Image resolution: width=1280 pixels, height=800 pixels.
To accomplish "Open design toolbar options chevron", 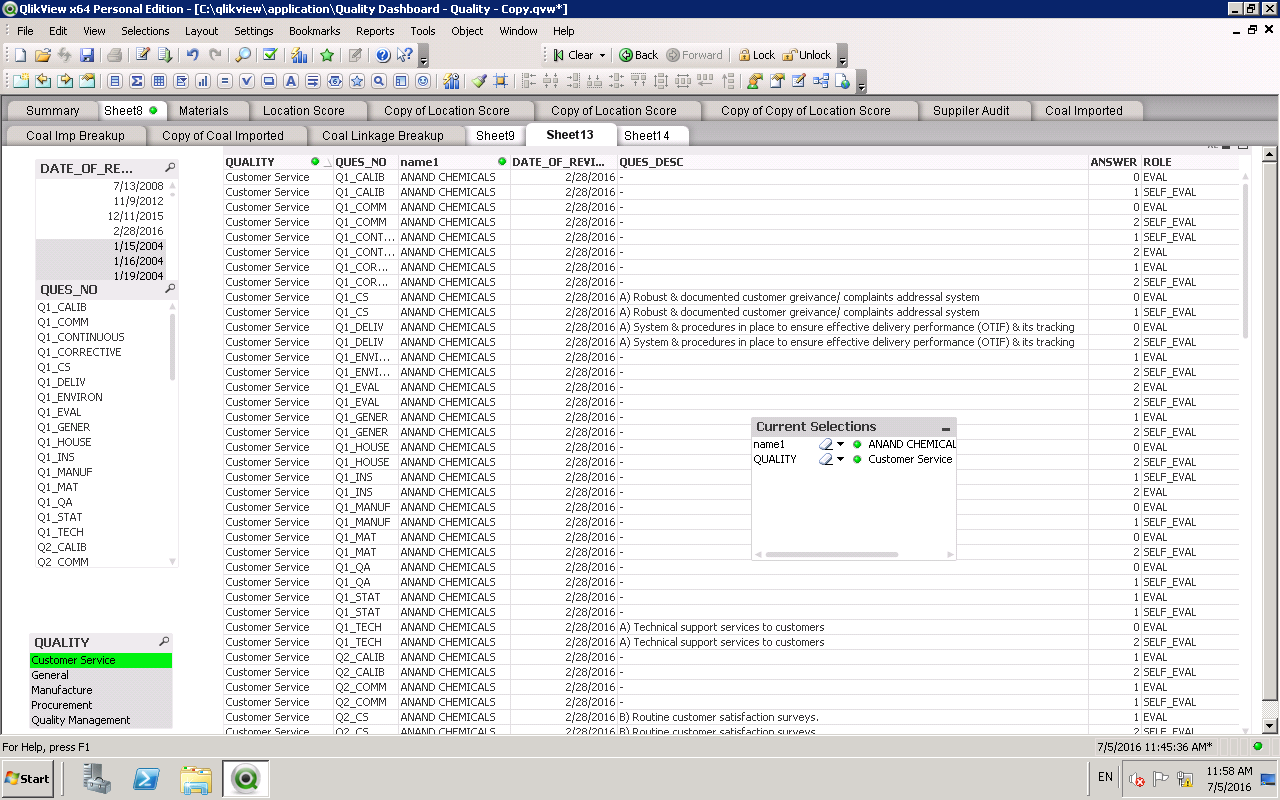I will point(861,83).
